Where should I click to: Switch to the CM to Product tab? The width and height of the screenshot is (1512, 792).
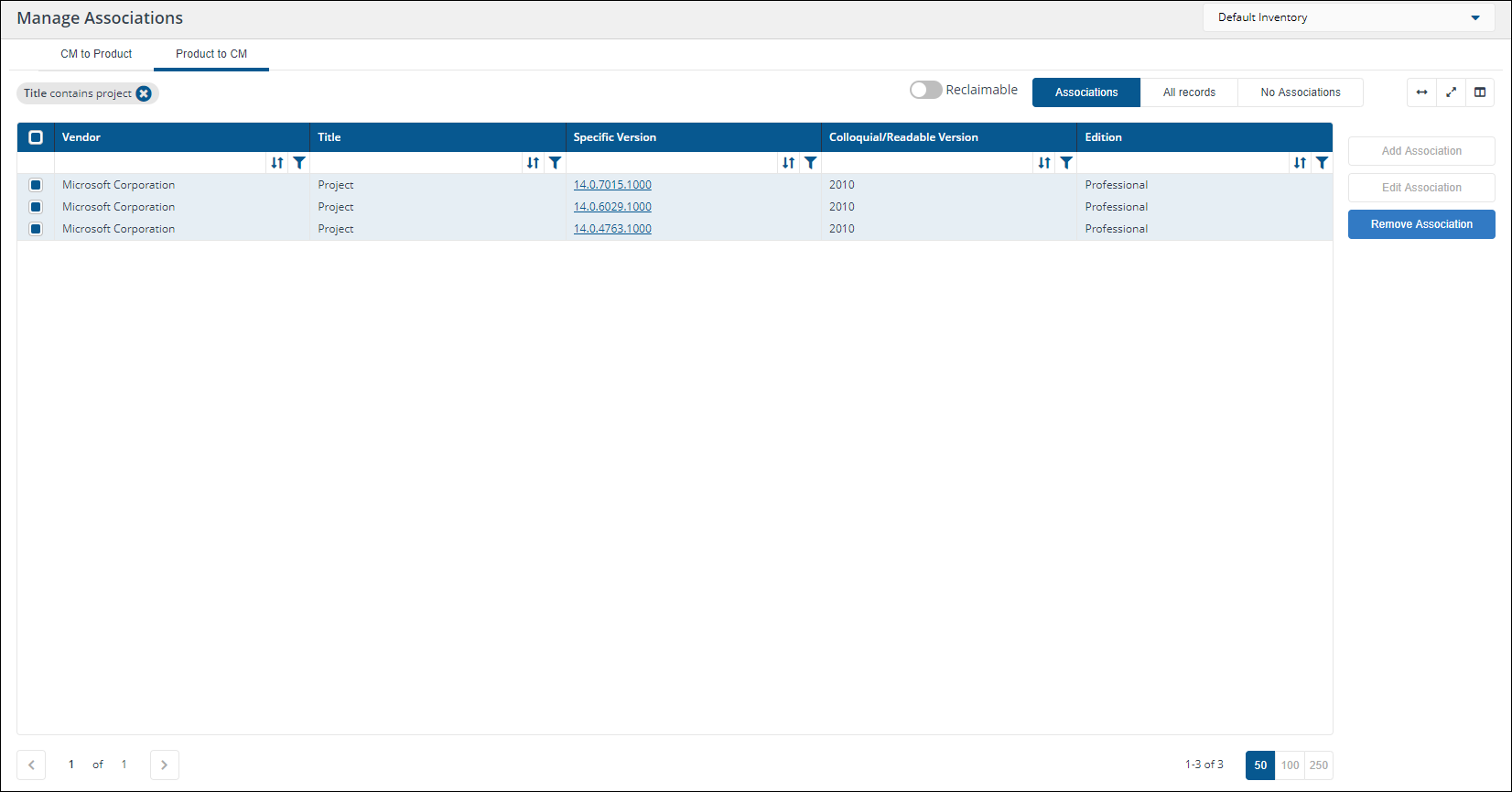[96, 54]
